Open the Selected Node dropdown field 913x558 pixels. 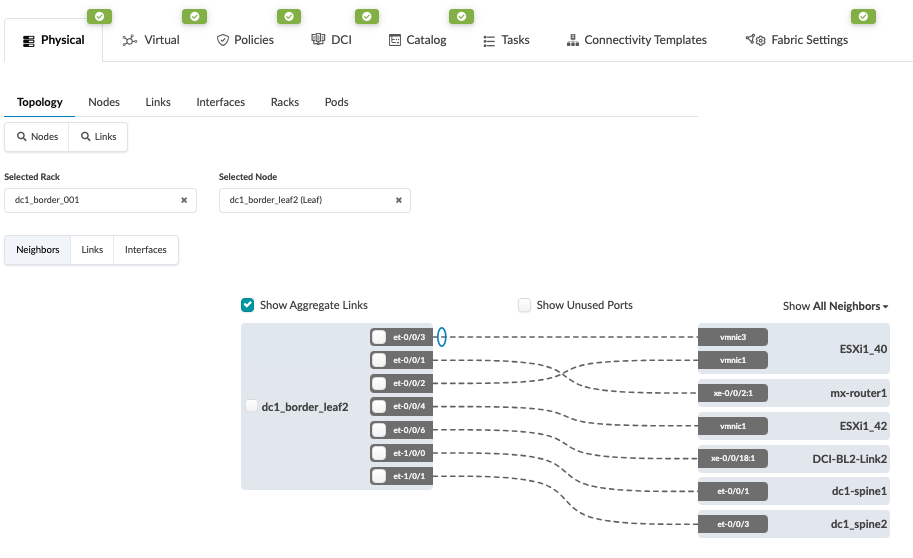tap(305, 200)
